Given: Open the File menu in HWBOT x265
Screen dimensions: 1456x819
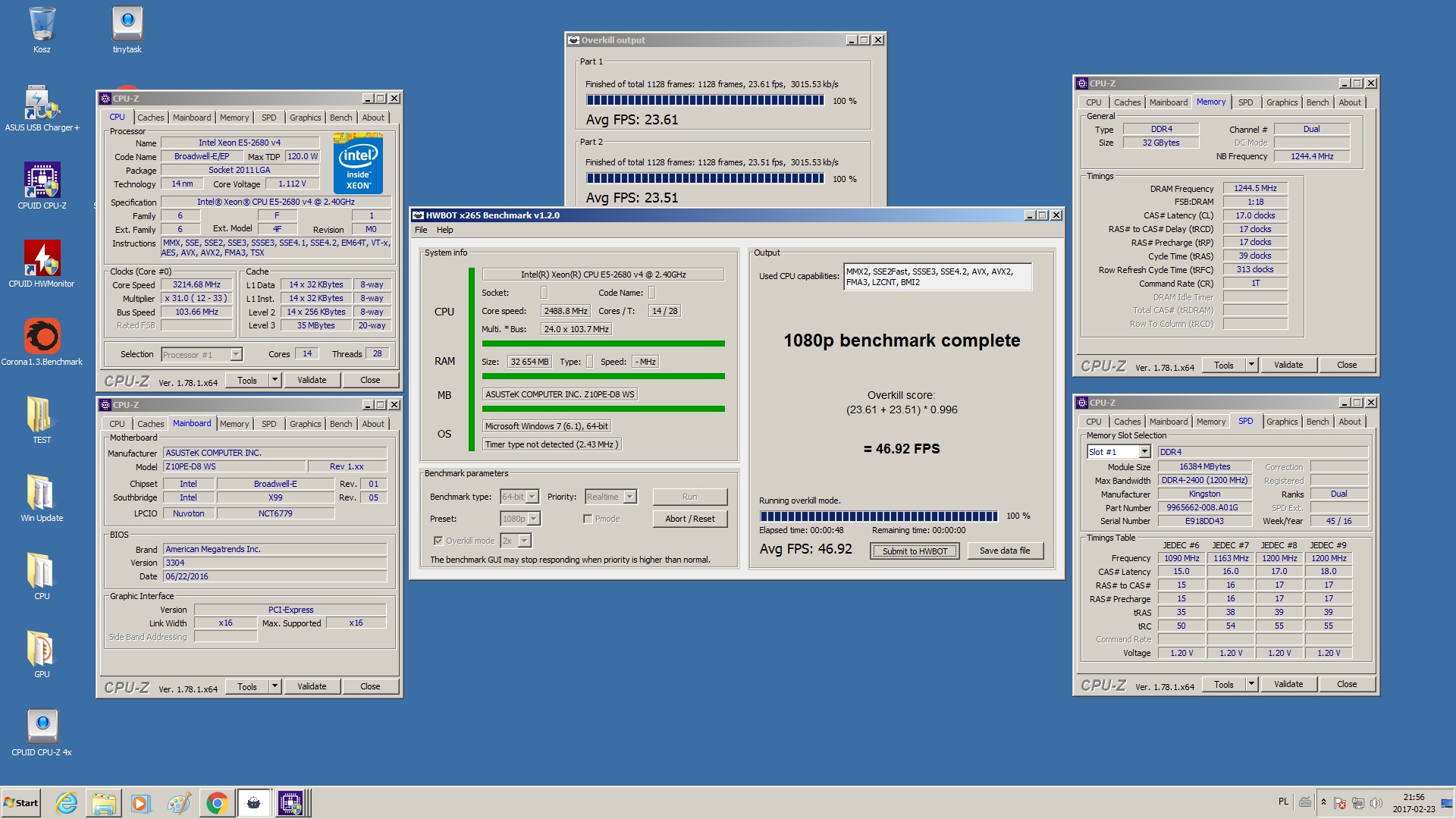Looking at the screenshot, I should click(x=421, y=230).
